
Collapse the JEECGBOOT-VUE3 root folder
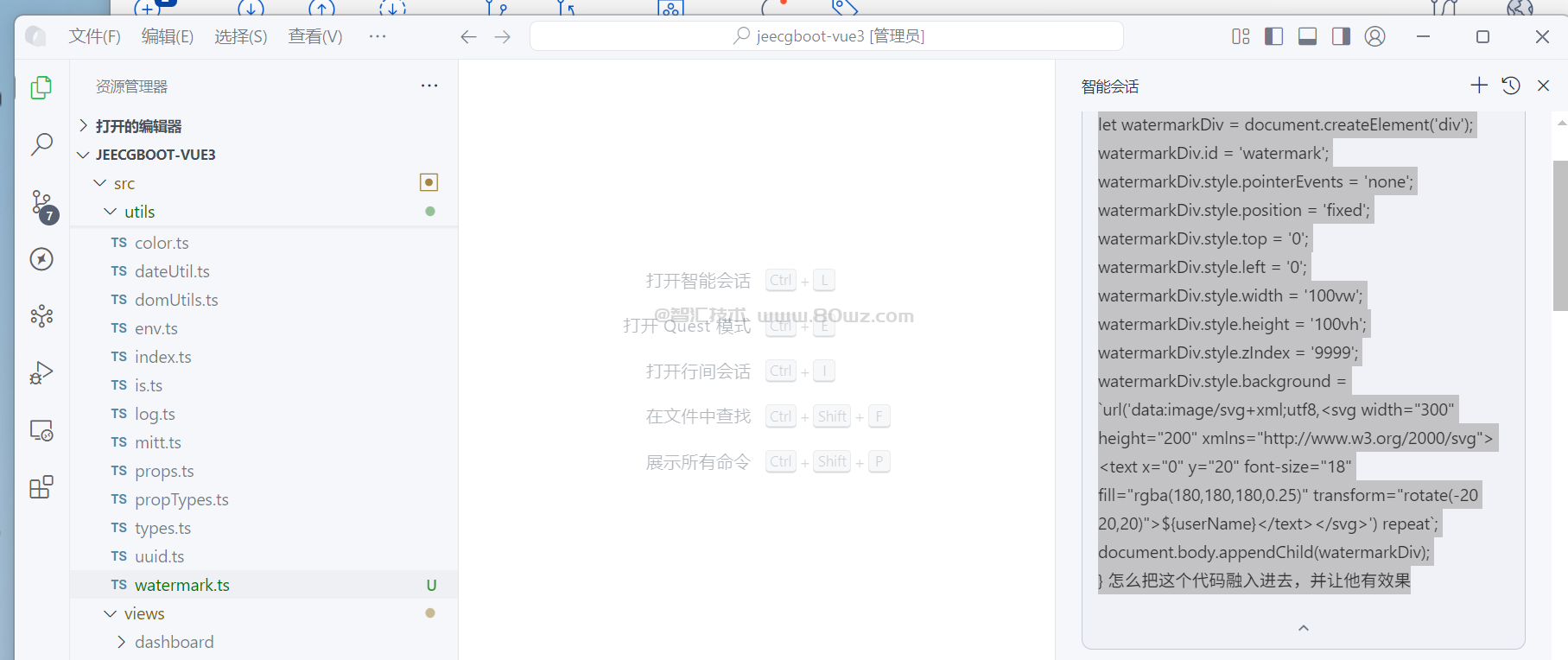263,155
